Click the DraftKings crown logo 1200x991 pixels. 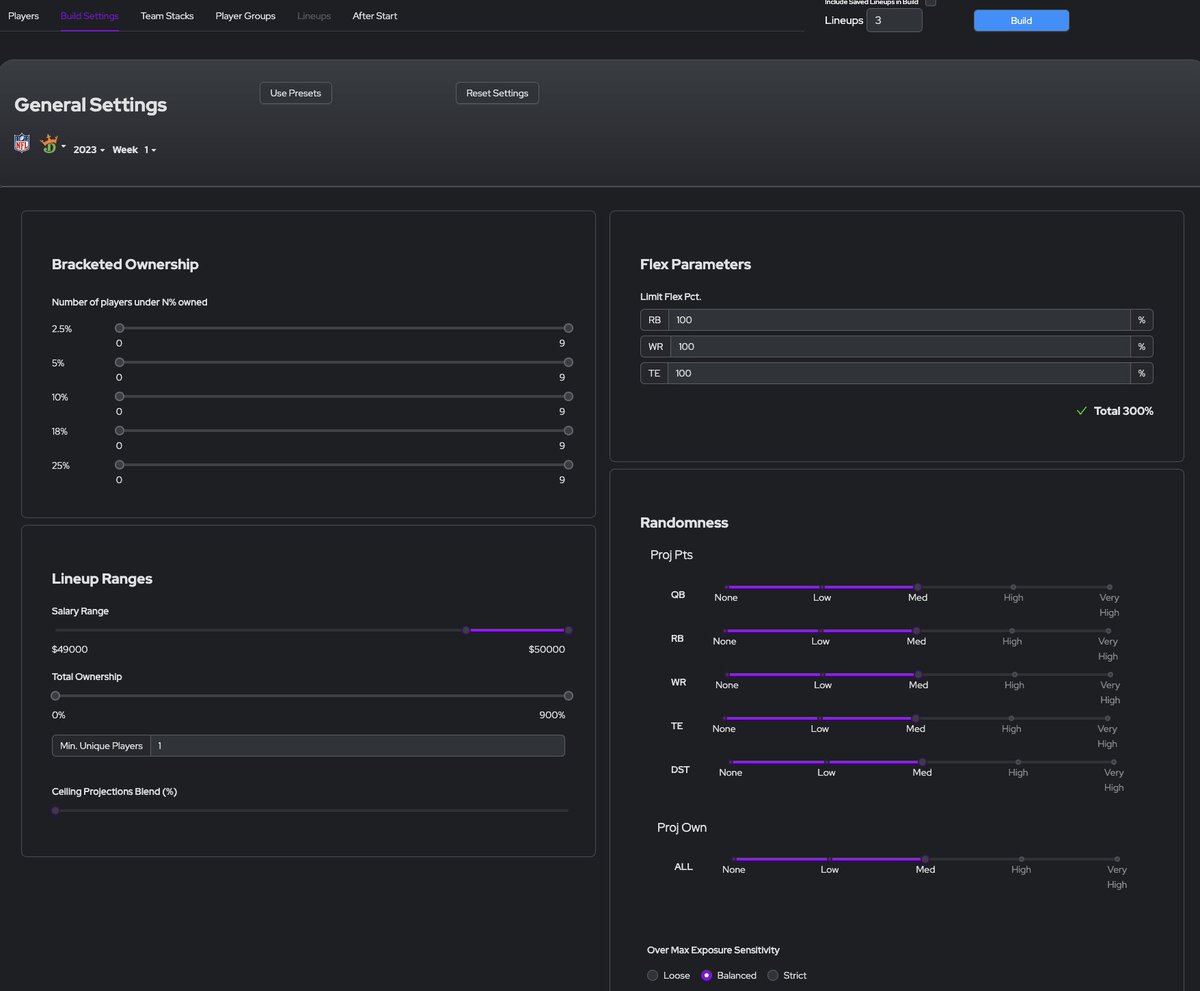click(48, 143)
